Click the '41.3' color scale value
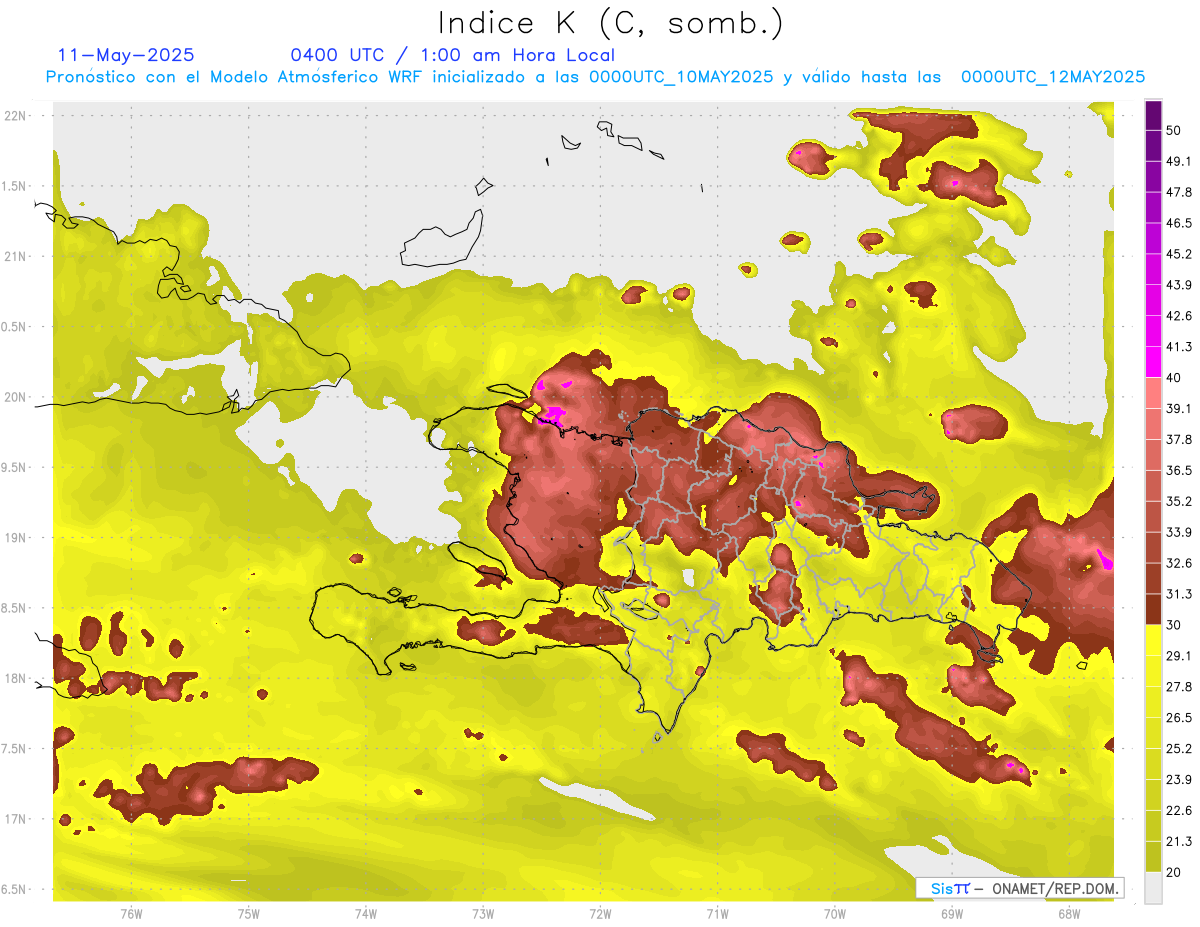1200x927 pixels. (1179, 347)
